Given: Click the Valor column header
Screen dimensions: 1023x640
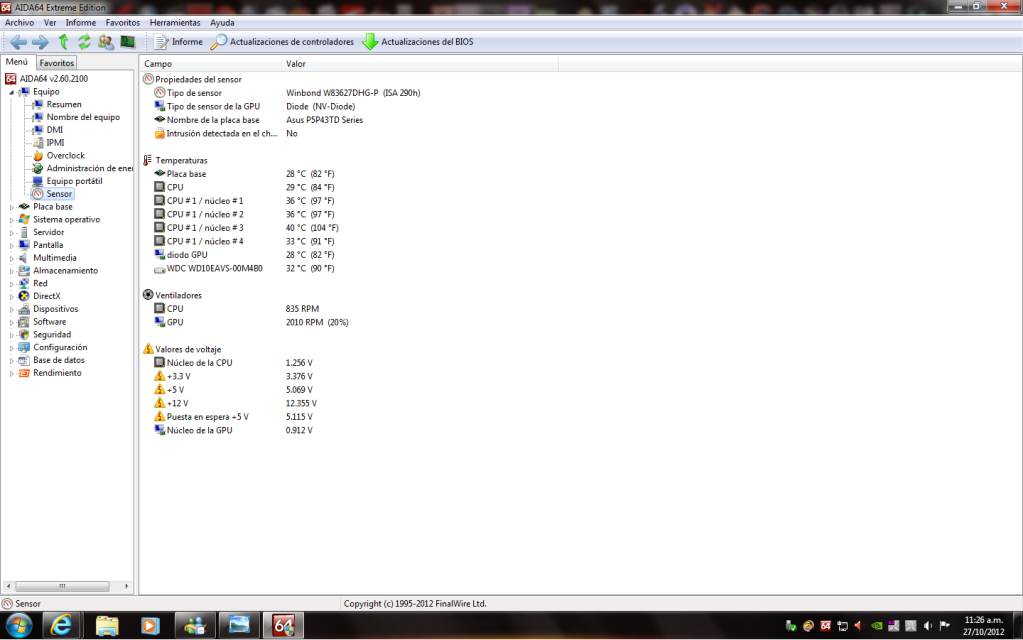Looking at the screenshot, I should coord(420,64).
